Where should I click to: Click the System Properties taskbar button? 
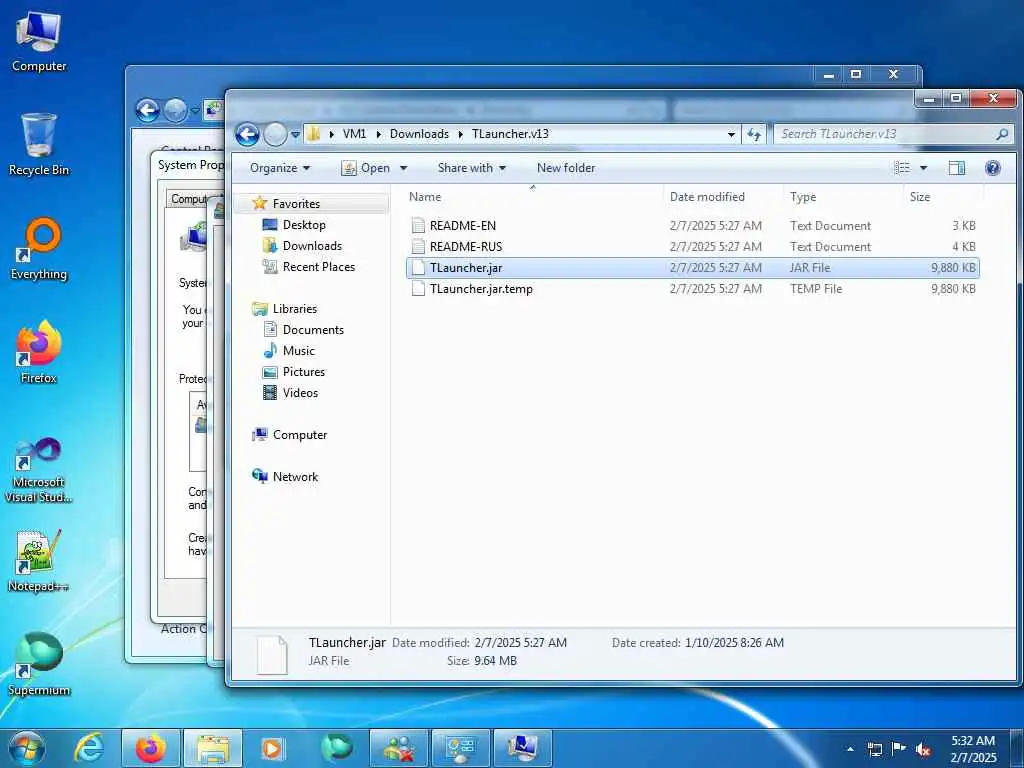coord(522,748)
